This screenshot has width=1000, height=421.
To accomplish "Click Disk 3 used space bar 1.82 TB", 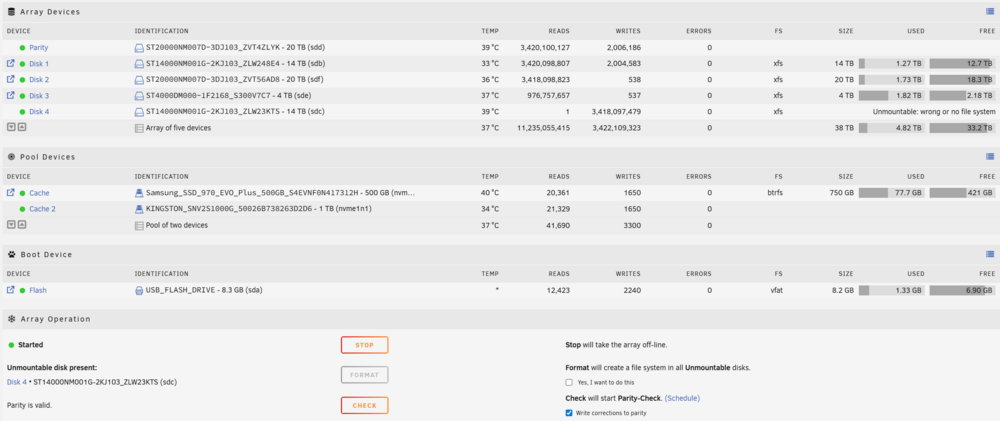I will tap(892, 96).
